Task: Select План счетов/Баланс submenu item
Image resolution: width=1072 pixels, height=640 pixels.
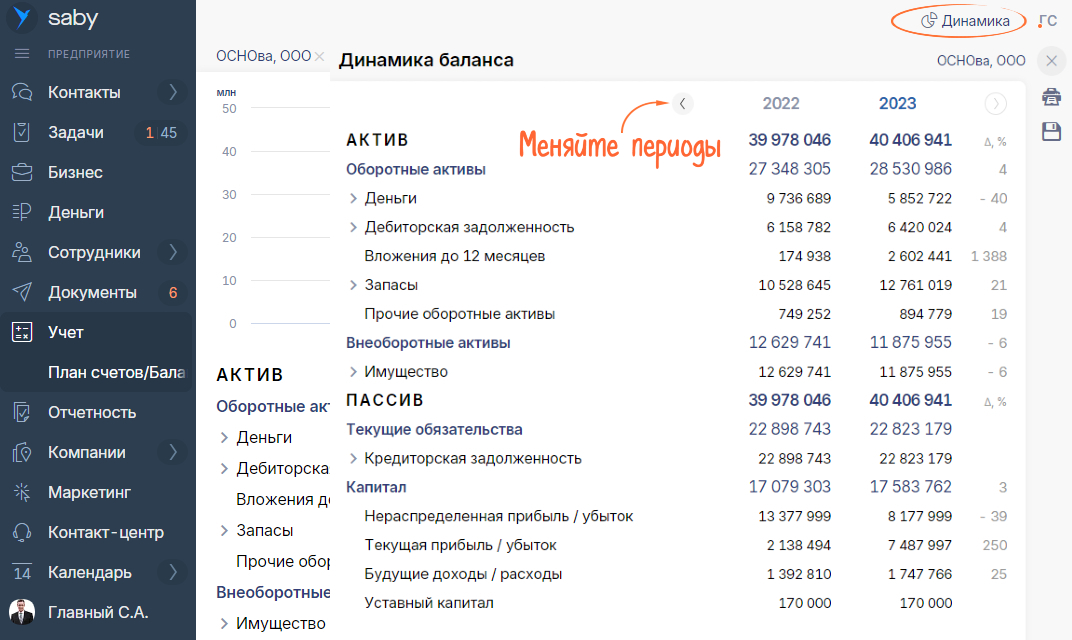Action: pos(116,372)
